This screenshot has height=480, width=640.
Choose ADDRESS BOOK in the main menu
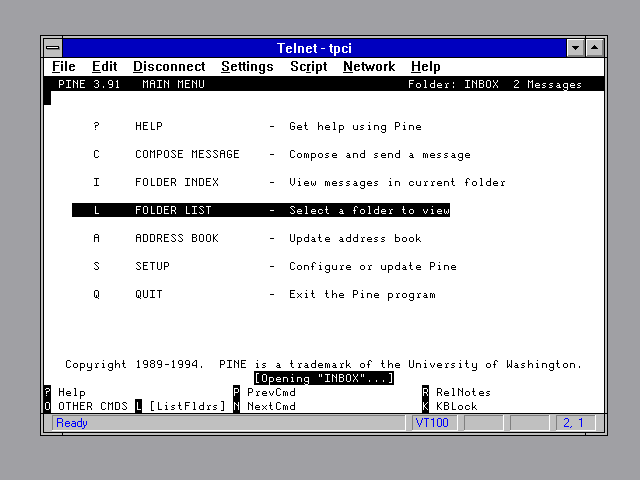177,239
